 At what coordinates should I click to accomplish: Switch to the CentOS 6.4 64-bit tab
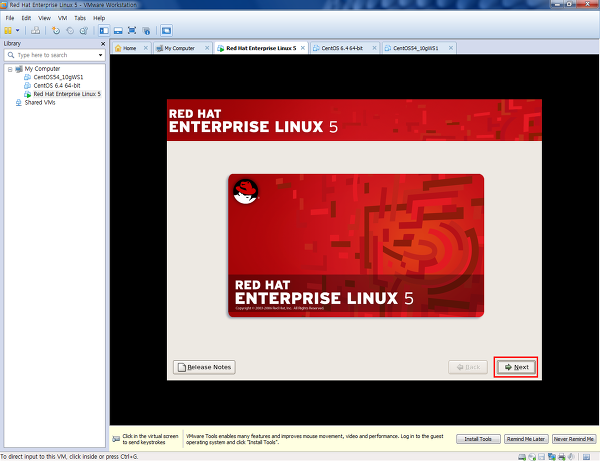pos(342,48)
